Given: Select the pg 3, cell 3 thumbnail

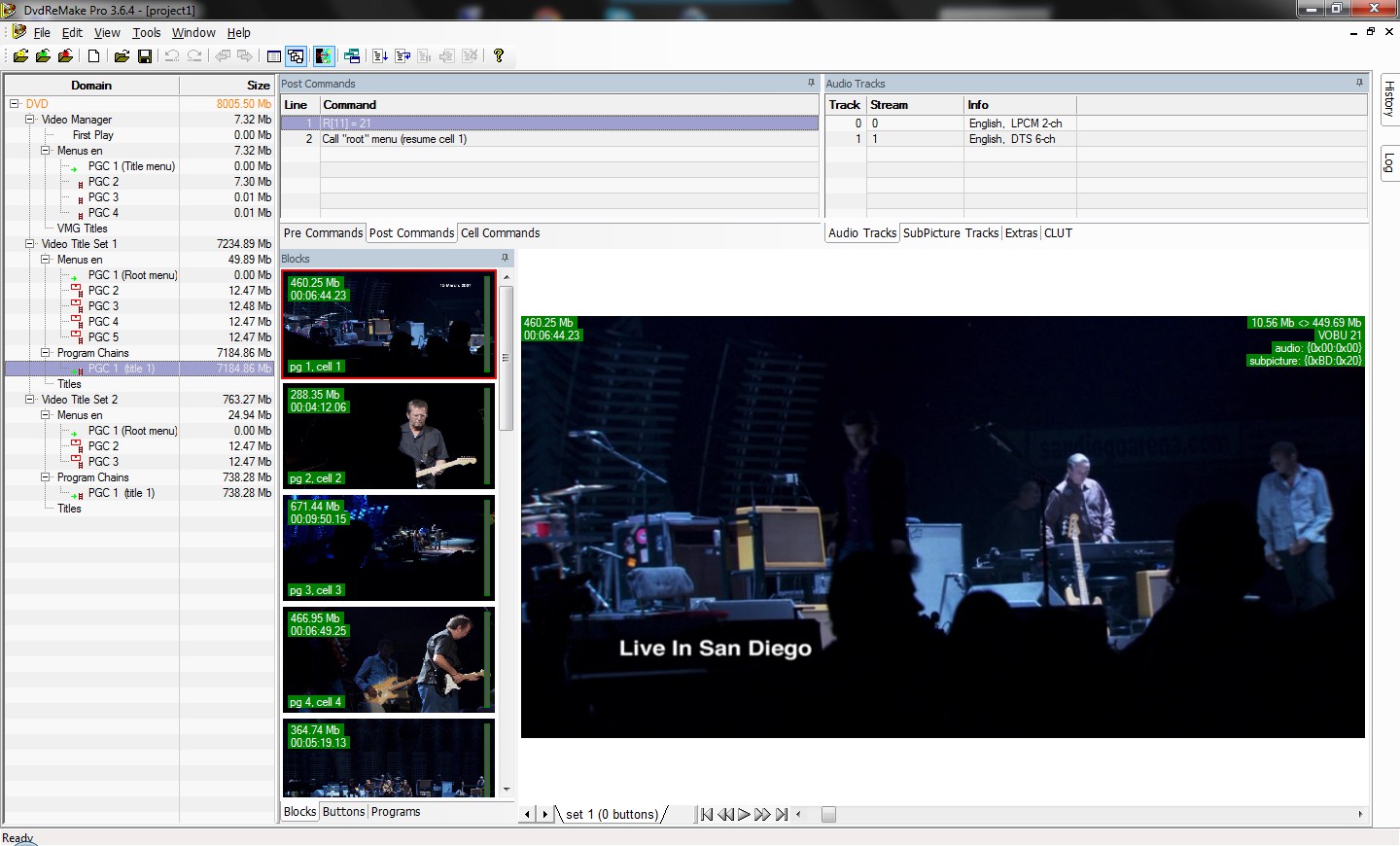Looking at the screenshot, I should click(389, 547).
